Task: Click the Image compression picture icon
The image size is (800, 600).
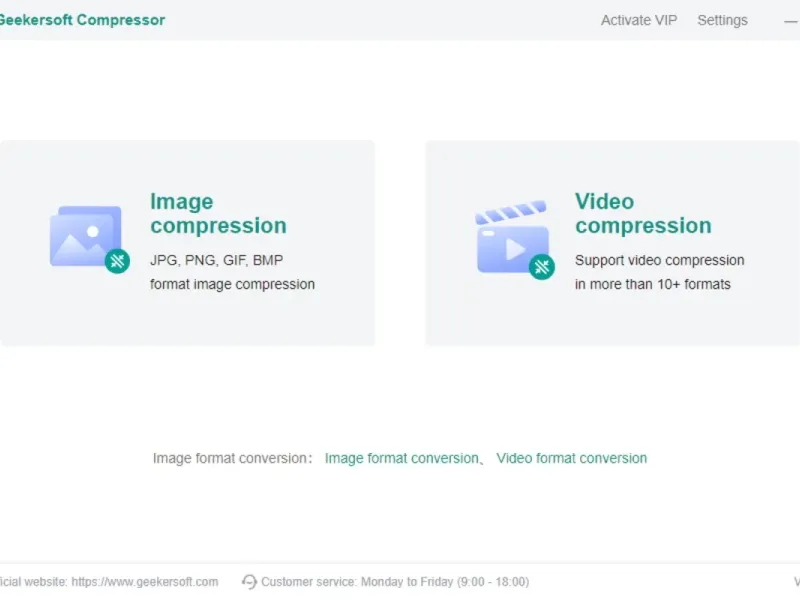Action: (x=90, y=239)
